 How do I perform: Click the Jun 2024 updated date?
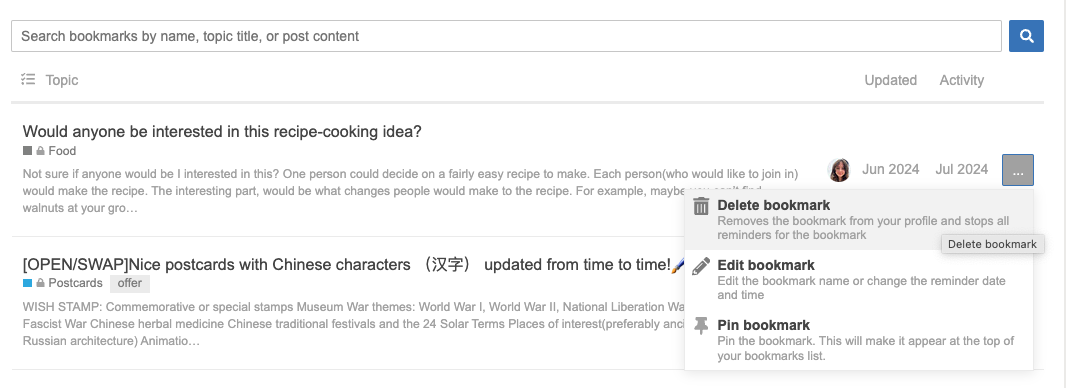tap(891, 169)
